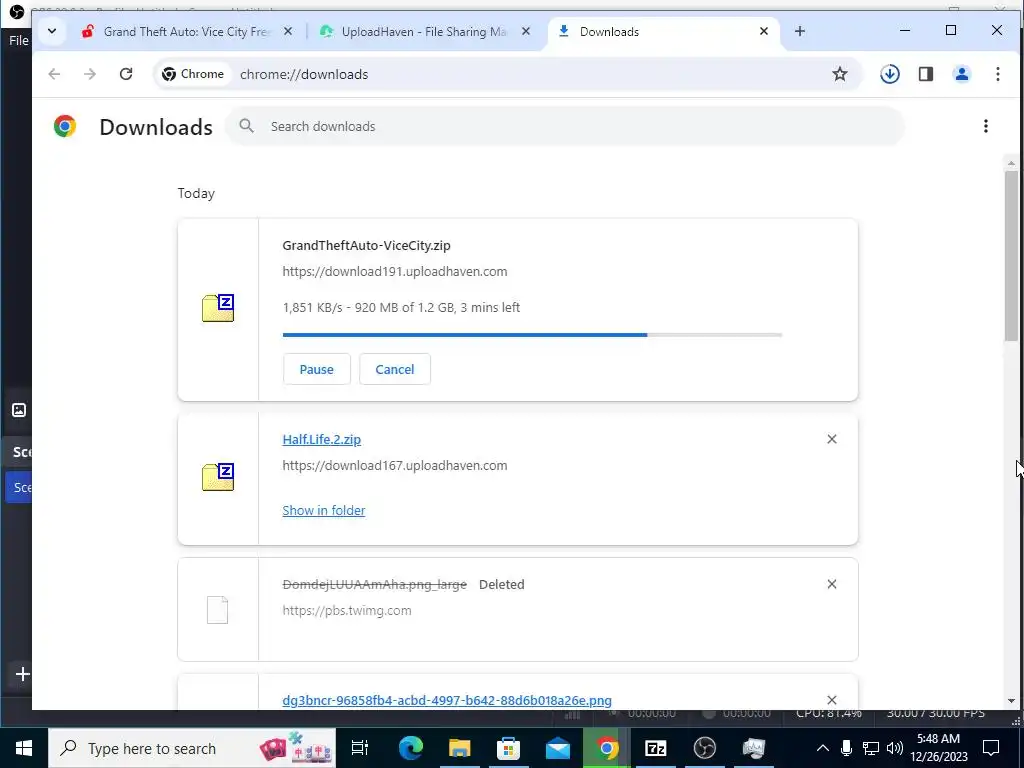Click the Chrome site info chip

pos(193,74)
